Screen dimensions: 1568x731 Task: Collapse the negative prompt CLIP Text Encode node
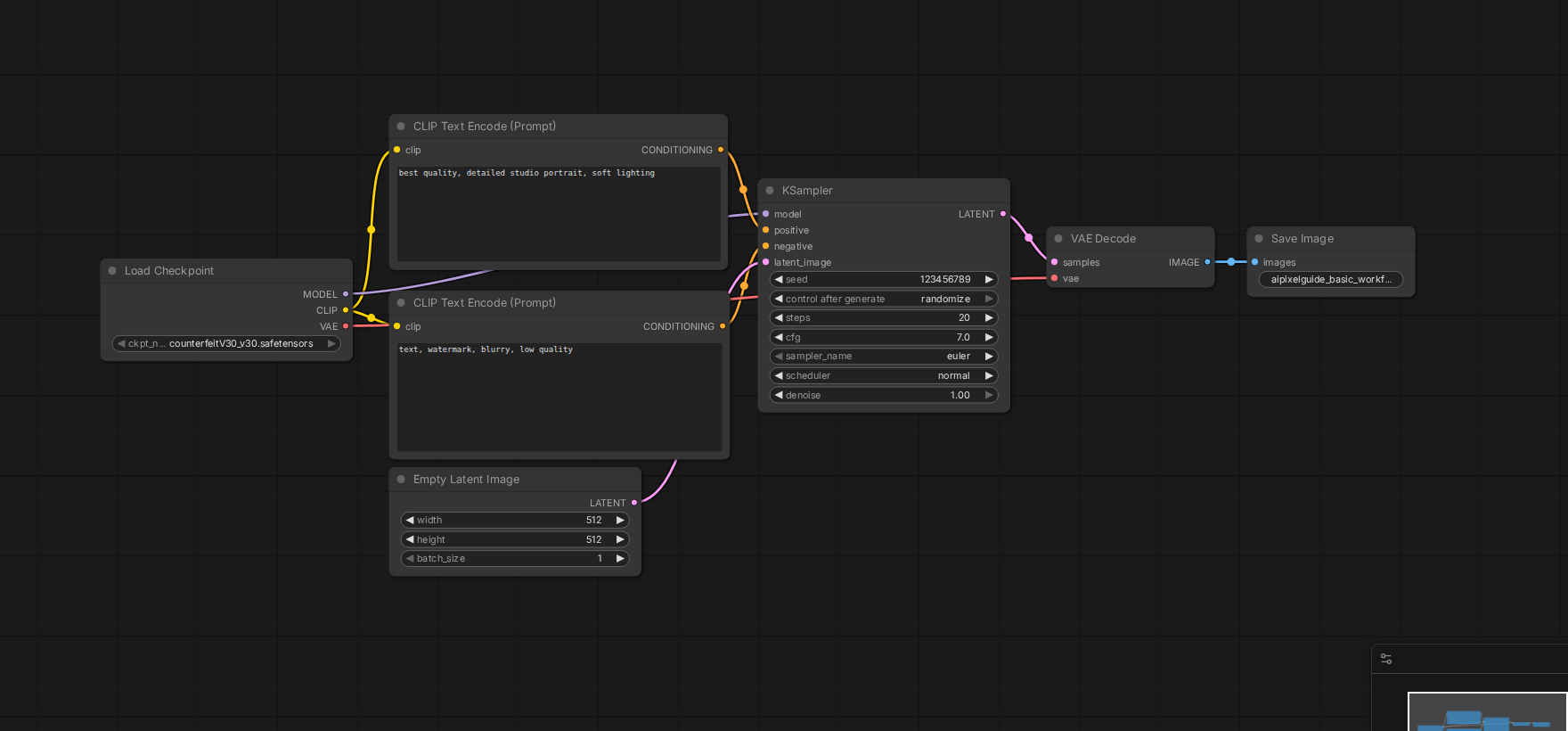click(401, 303)
